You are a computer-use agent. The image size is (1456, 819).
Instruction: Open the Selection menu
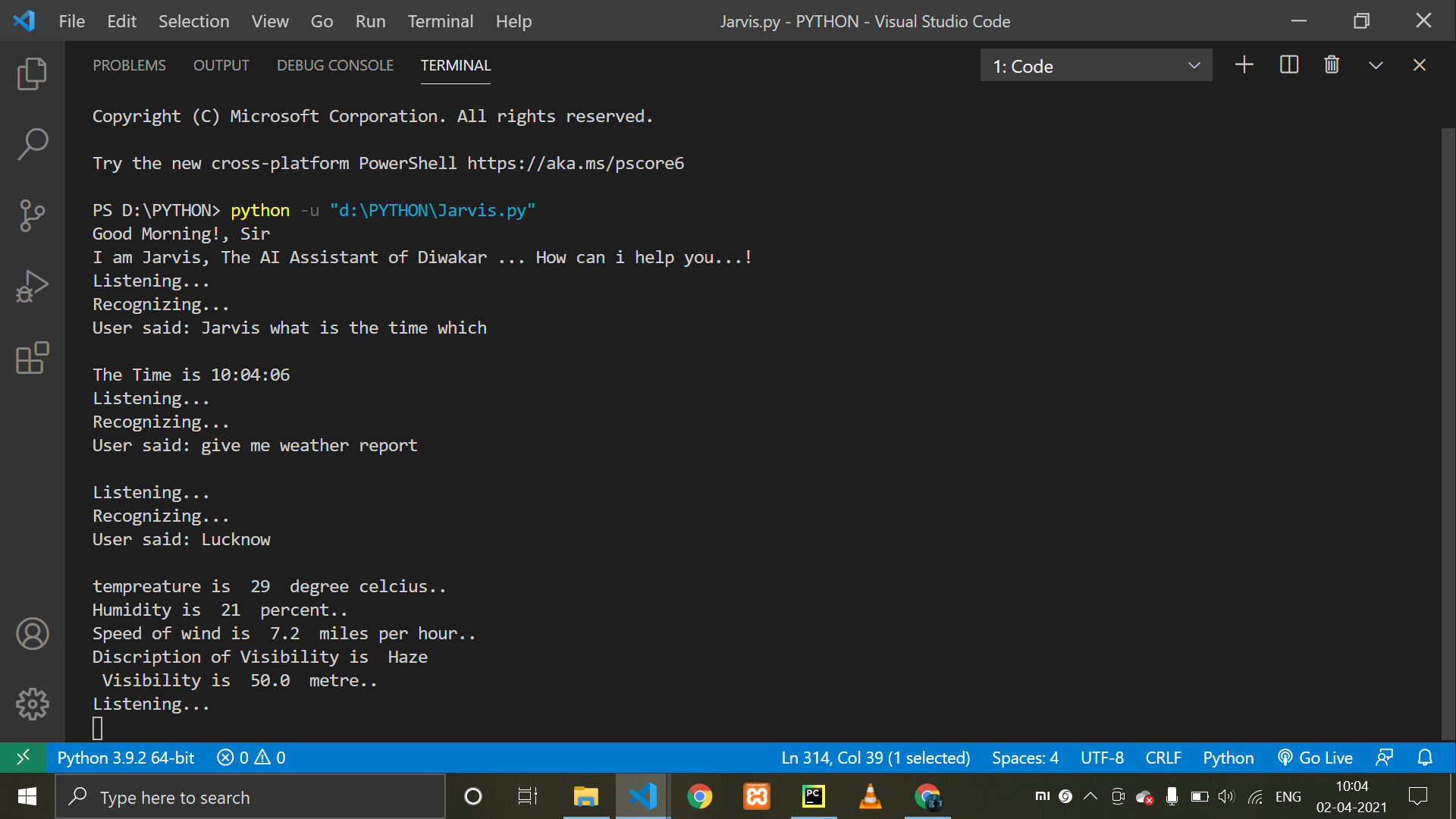pyautogui.click(x=193, y=21)
